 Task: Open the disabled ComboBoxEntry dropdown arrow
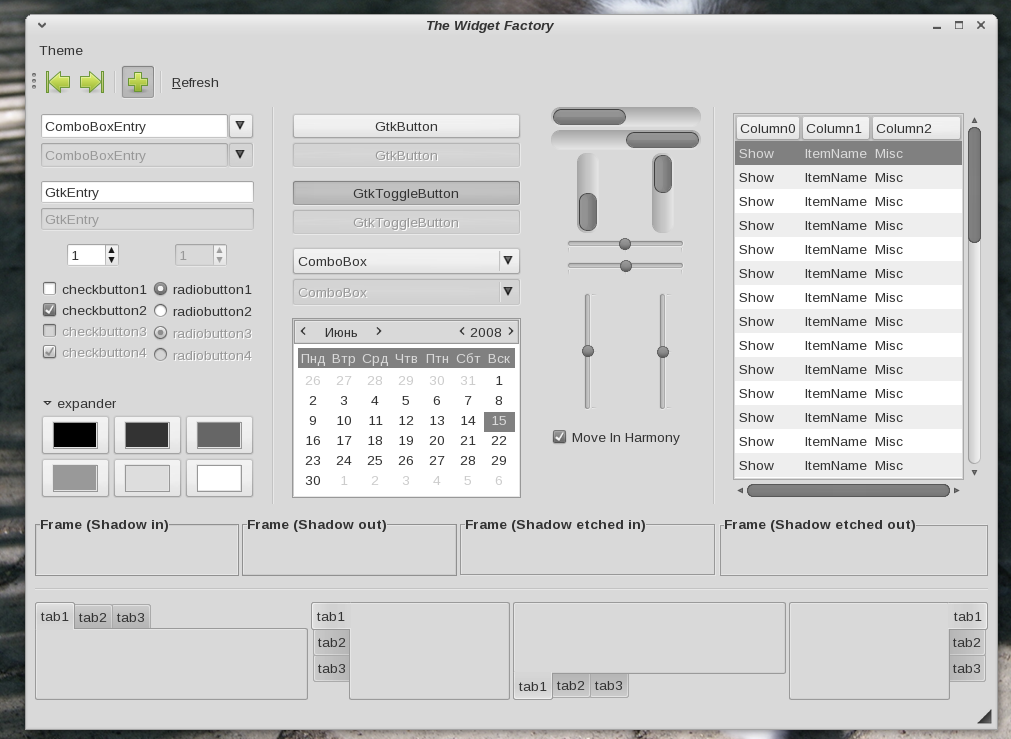240,155
